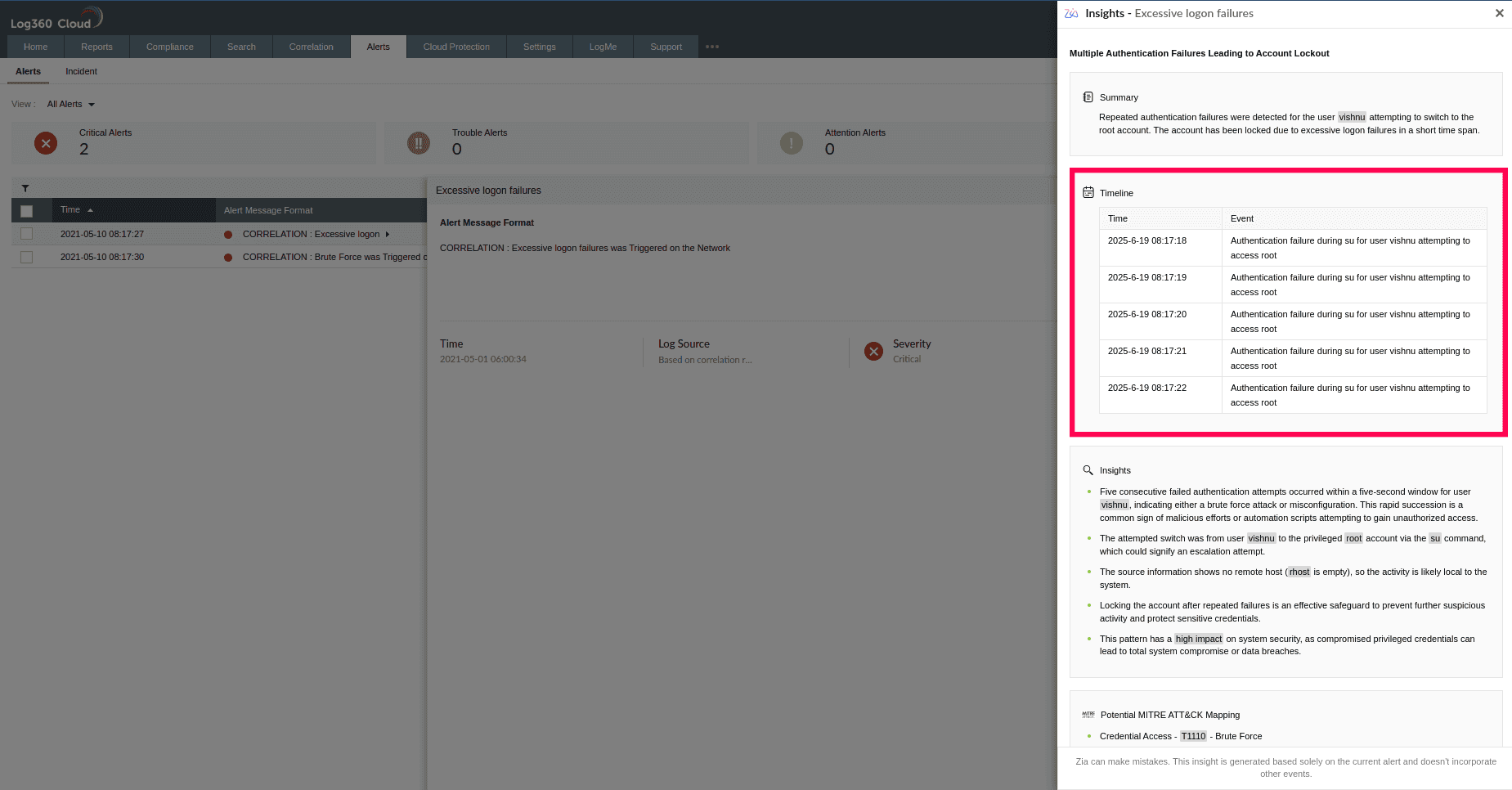This screenshot has width=1512, height=790.
Task: Open the overflow menu with three dots in navigation
Action: (711, 47)
